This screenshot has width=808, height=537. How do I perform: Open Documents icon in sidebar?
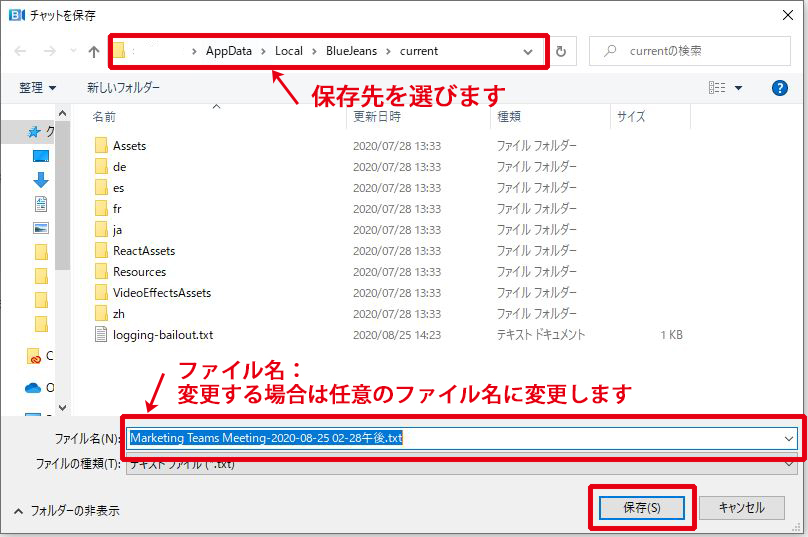(x=41, y=204)
